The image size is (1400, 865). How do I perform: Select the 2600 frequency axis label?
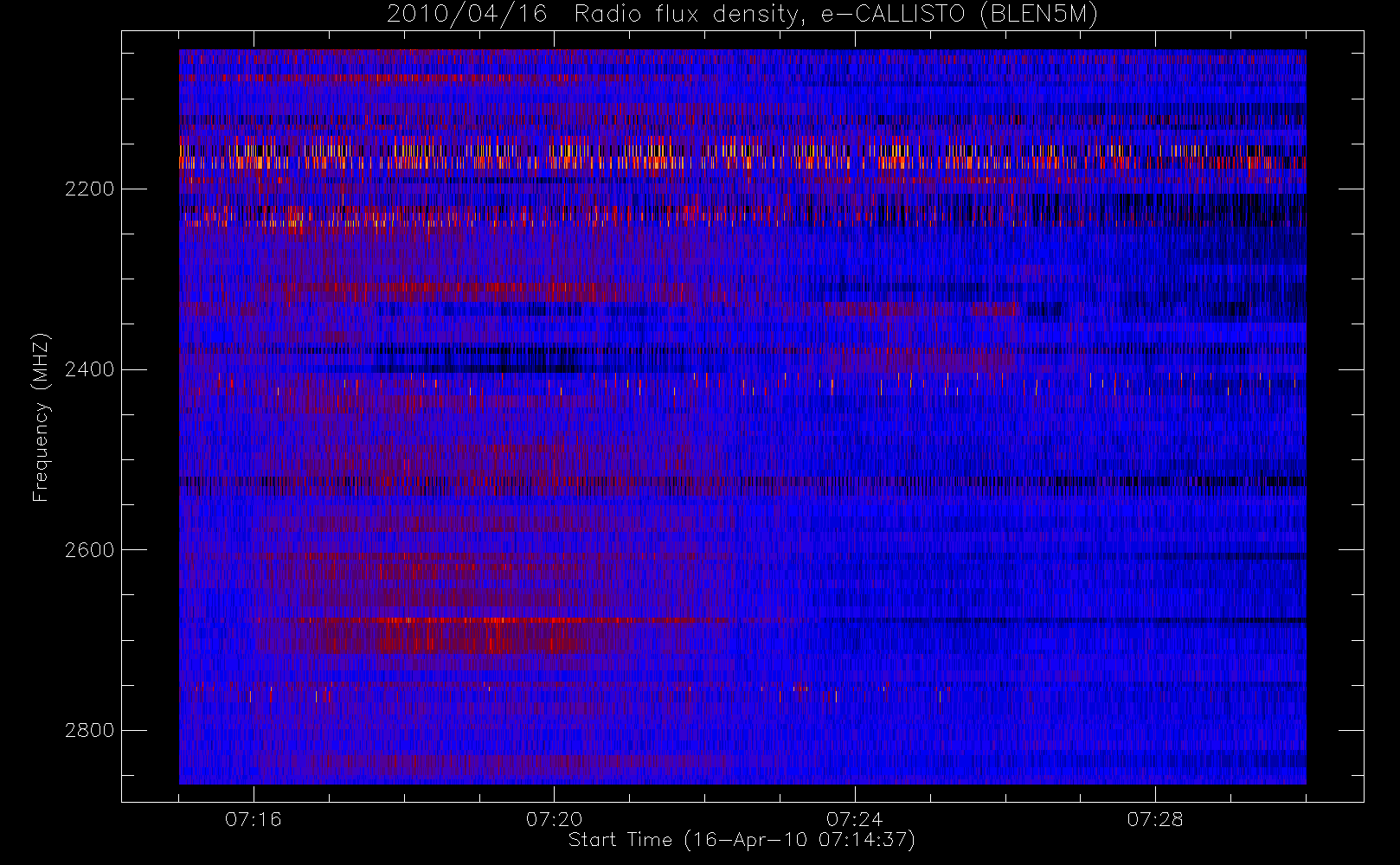tap(89, 550)
